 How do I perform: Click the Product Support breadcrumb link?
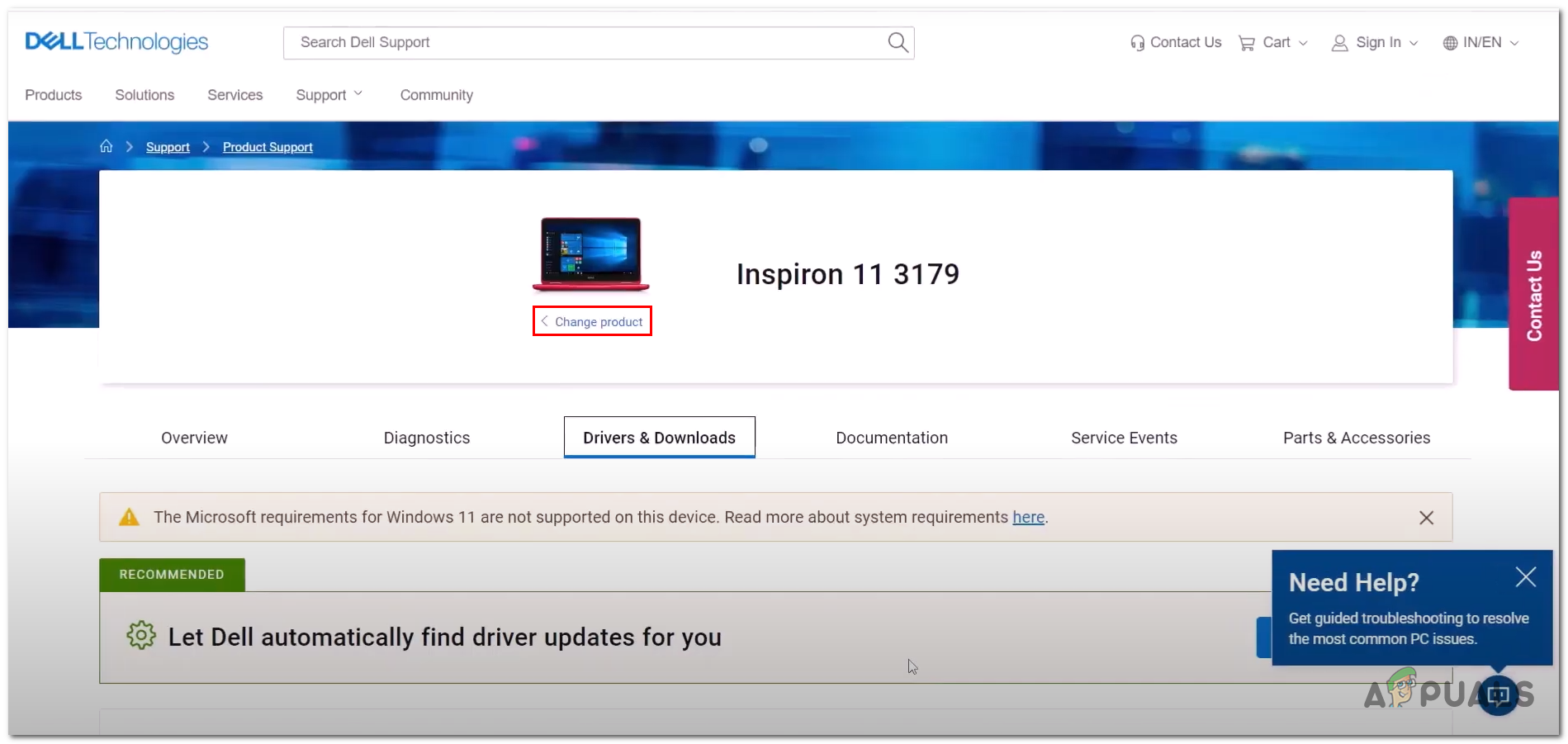click(x=268, y=147)
